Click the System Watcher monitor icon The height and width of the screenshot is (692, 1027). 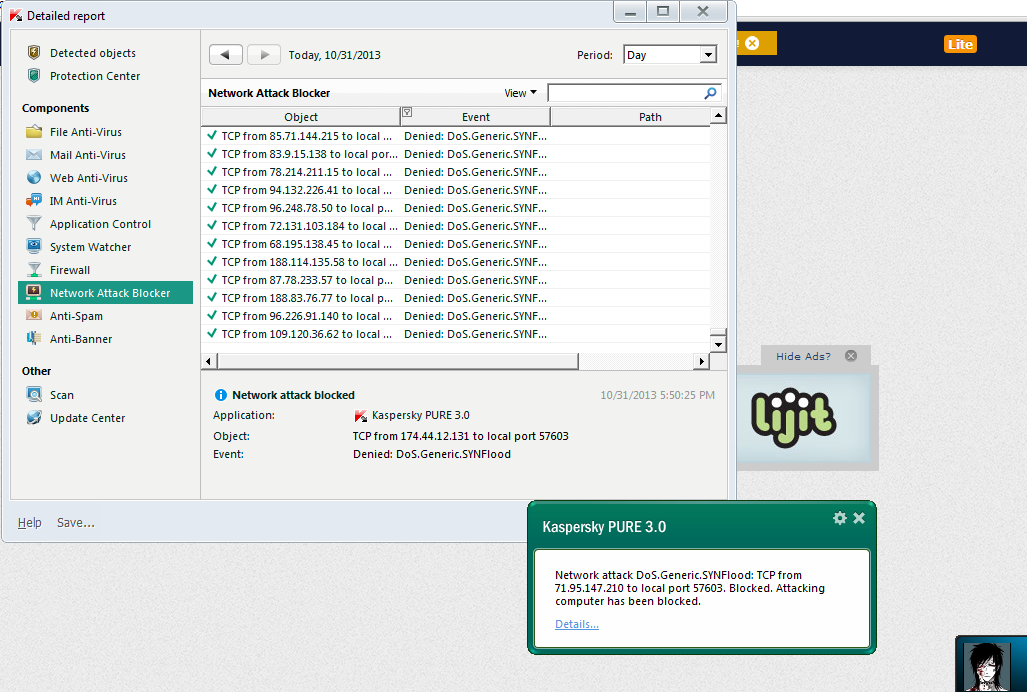(34, 246)
